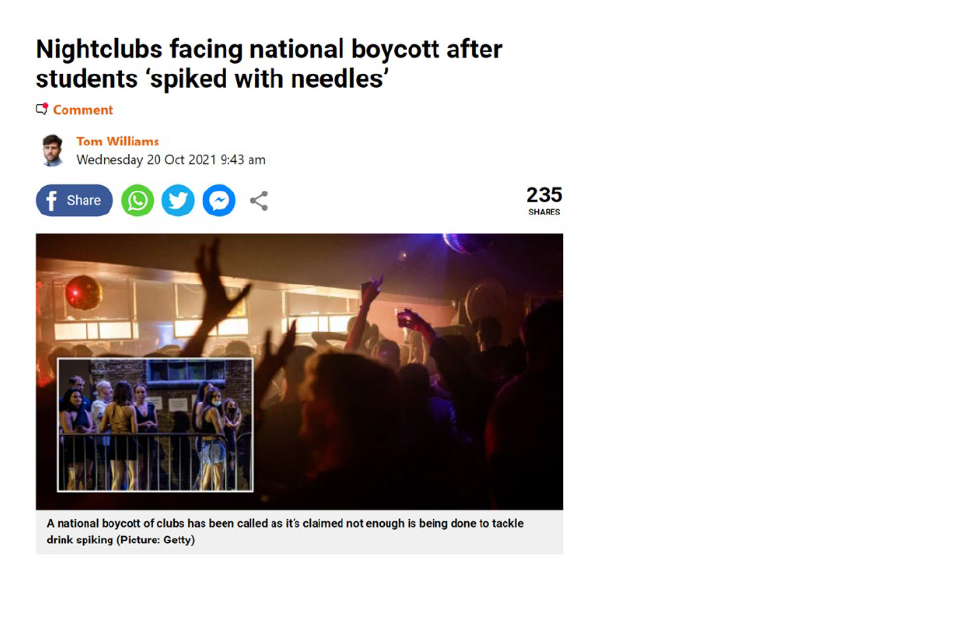Click the Facebook 'f' logo

51,201
